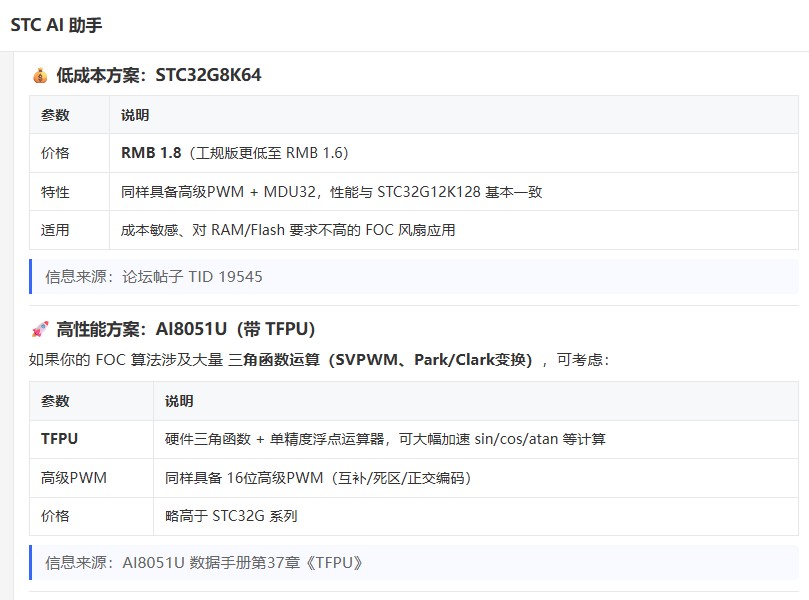Select heading 低成本方案：STC32G8K64
The image size is (809, 600).
click(x=158, y=75)
